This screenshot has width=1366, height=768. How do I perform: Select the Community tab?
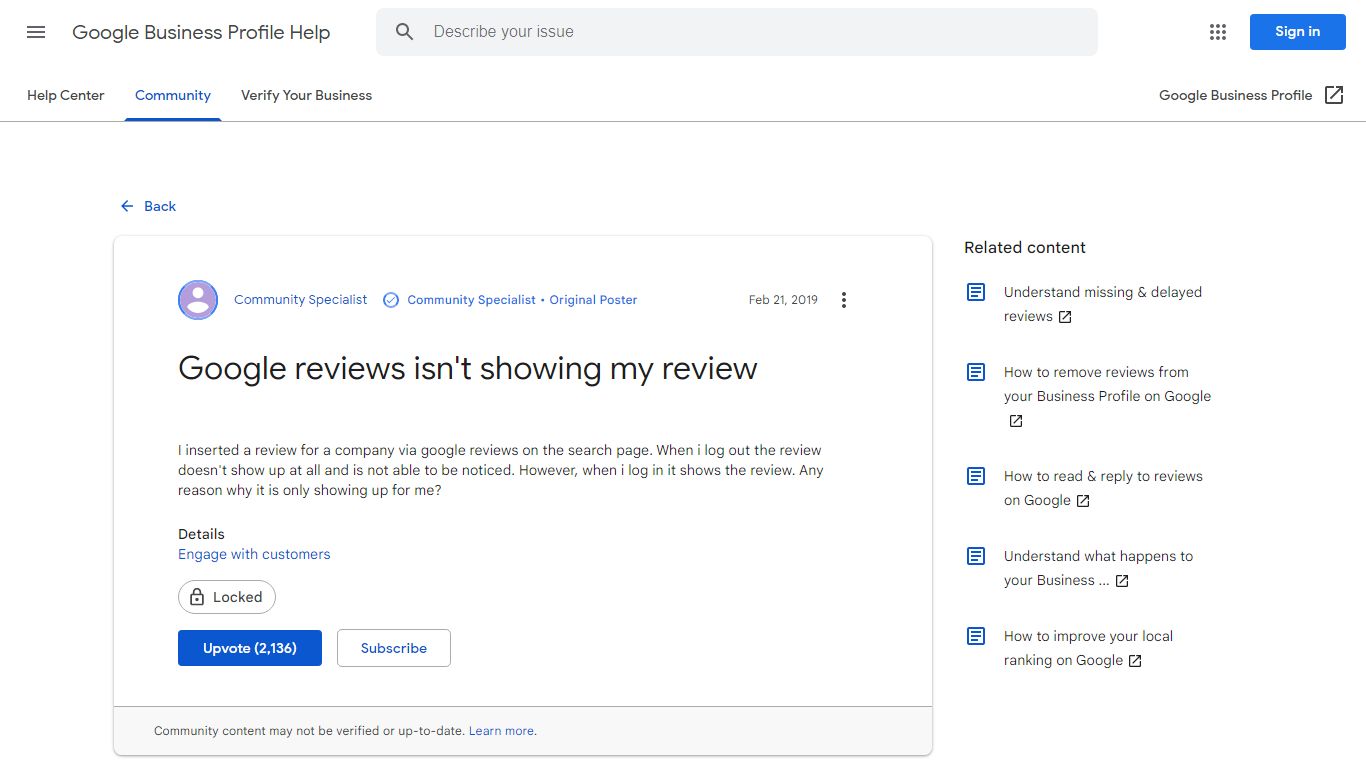(x=173, y=95)
